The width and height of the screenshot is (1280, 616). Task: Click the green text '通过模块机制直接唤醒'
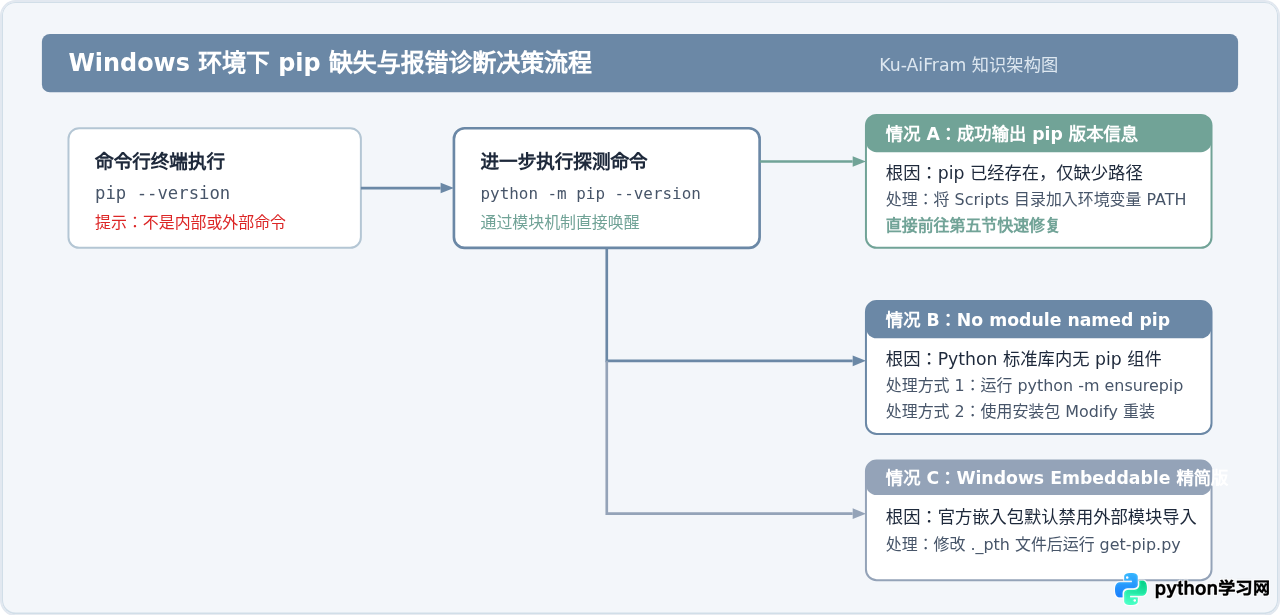point(560,222)
